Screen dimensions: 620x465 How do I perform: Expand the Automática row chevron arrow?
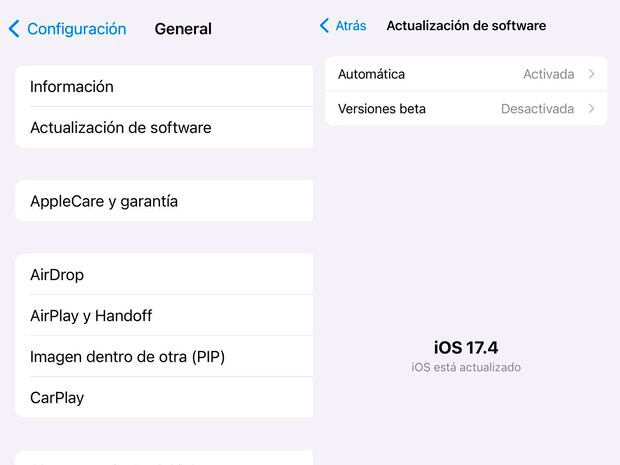592,74
